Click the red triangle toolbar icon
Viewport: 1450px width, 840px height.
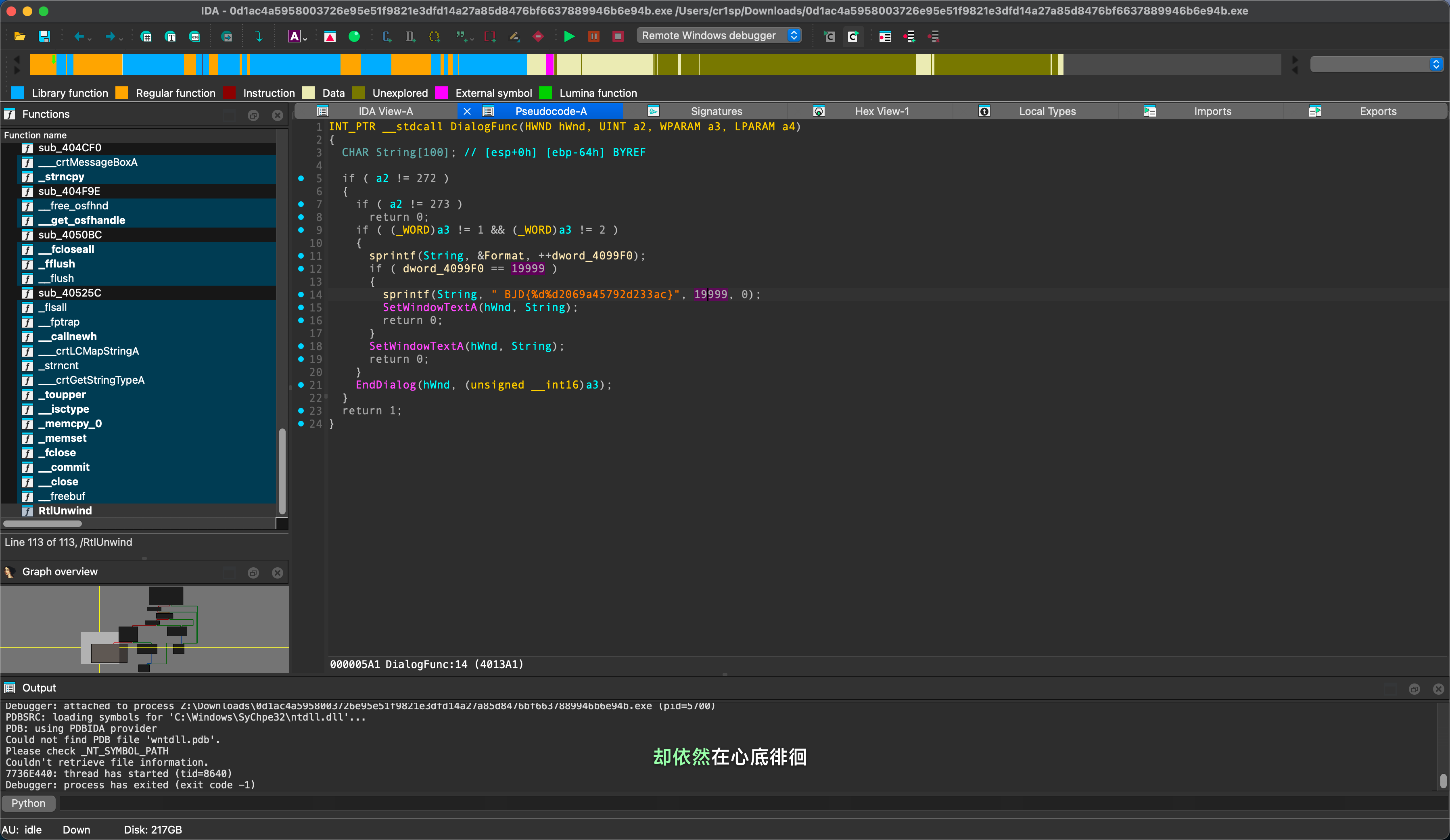tap(330, 36)
